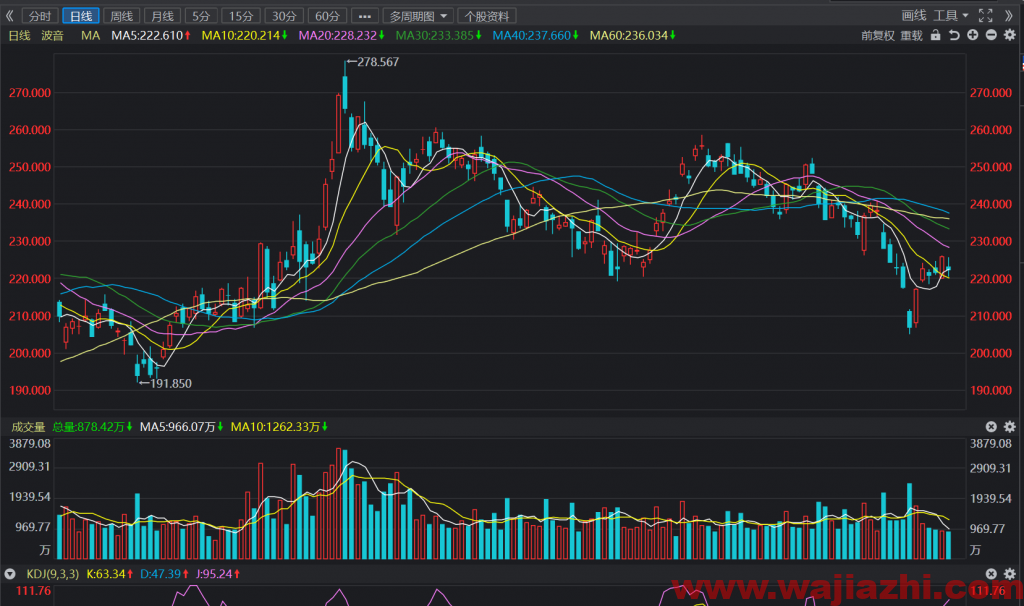
Task: Click the MA20:228.232 value
Action: point(342,35)
